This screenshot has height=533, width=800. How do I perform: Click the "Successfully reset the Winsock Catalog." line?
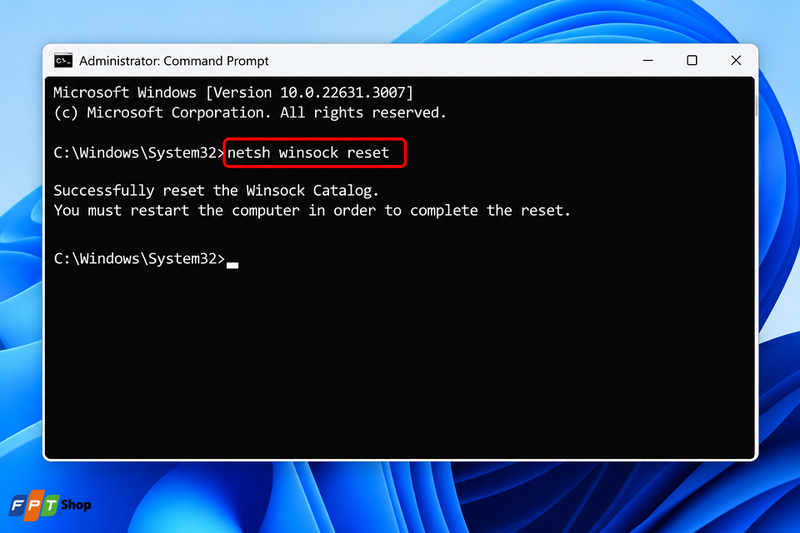216,191
